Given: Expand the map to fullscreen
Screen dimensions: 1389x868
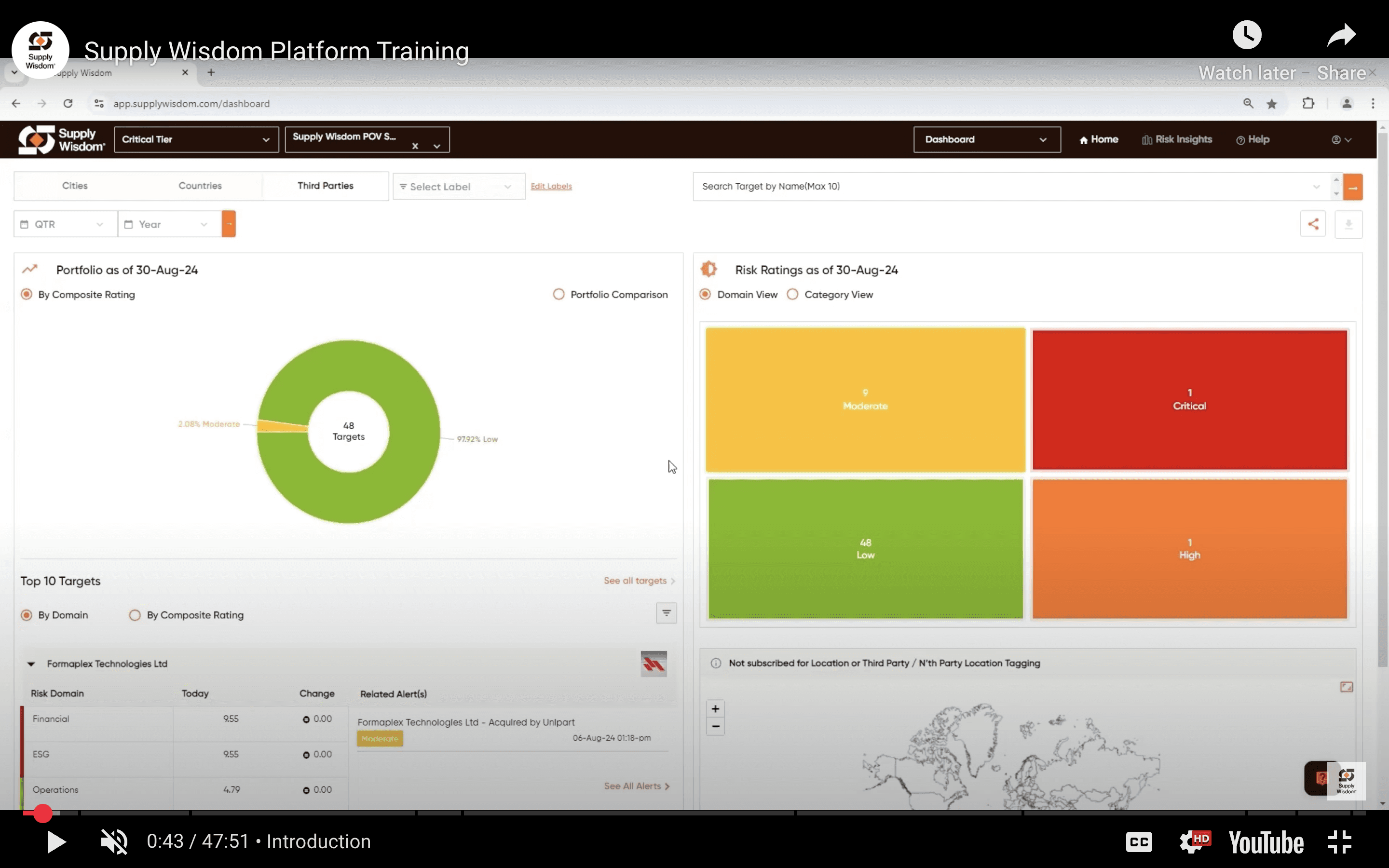Looking at the screenshot, I should pyautogui.click(x=1346, y=687).
